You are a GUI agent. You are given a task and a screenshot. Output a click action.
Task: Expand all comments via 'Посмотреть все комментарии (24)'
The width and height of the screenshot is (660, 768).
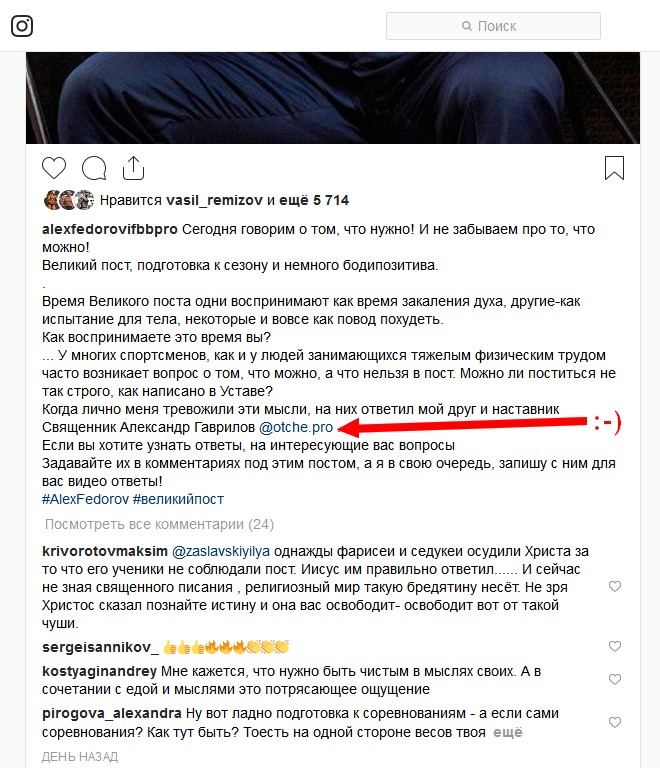click(159, 525)
